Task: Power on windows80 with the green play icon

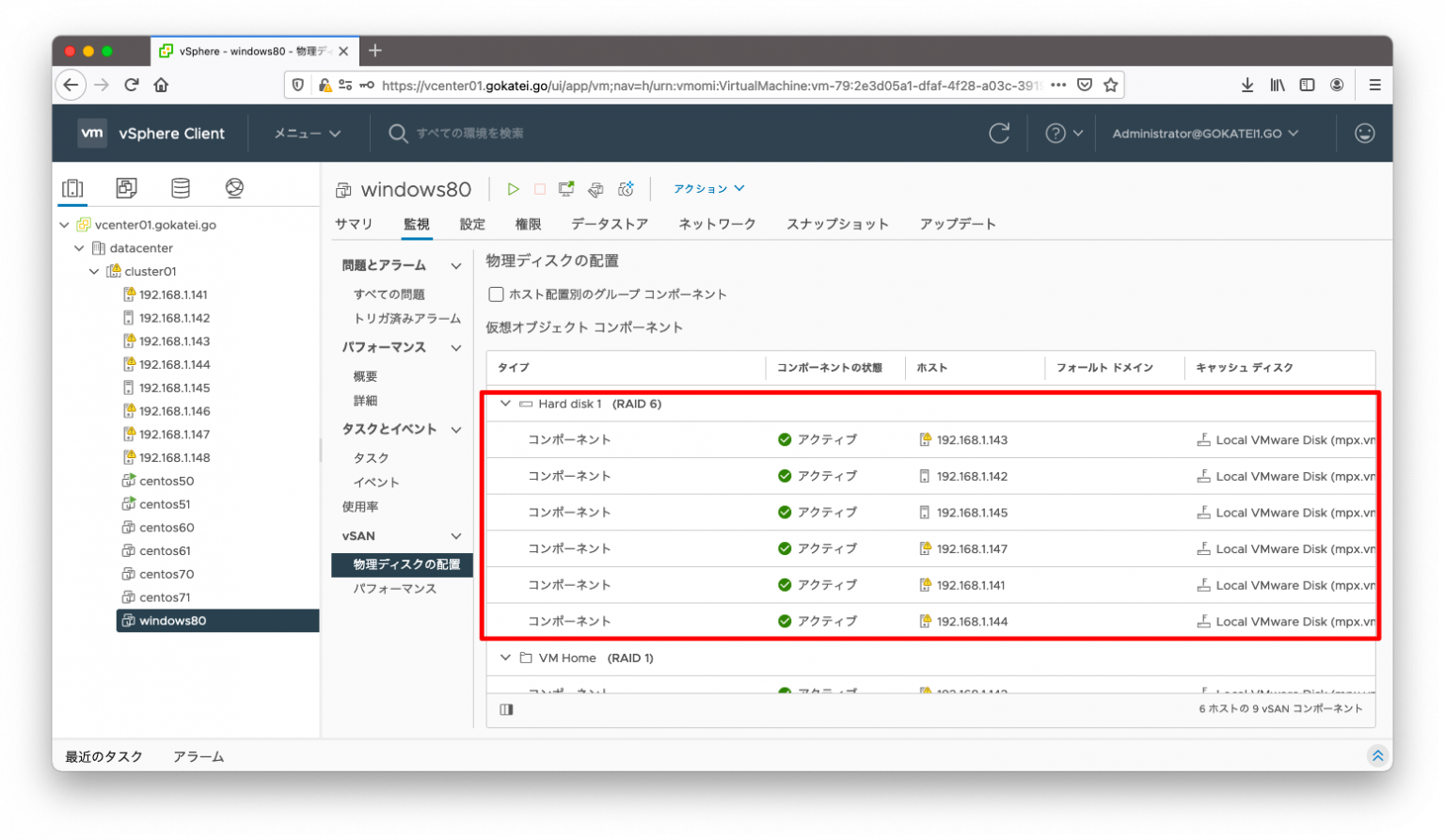Action: [x=513, y=188]
